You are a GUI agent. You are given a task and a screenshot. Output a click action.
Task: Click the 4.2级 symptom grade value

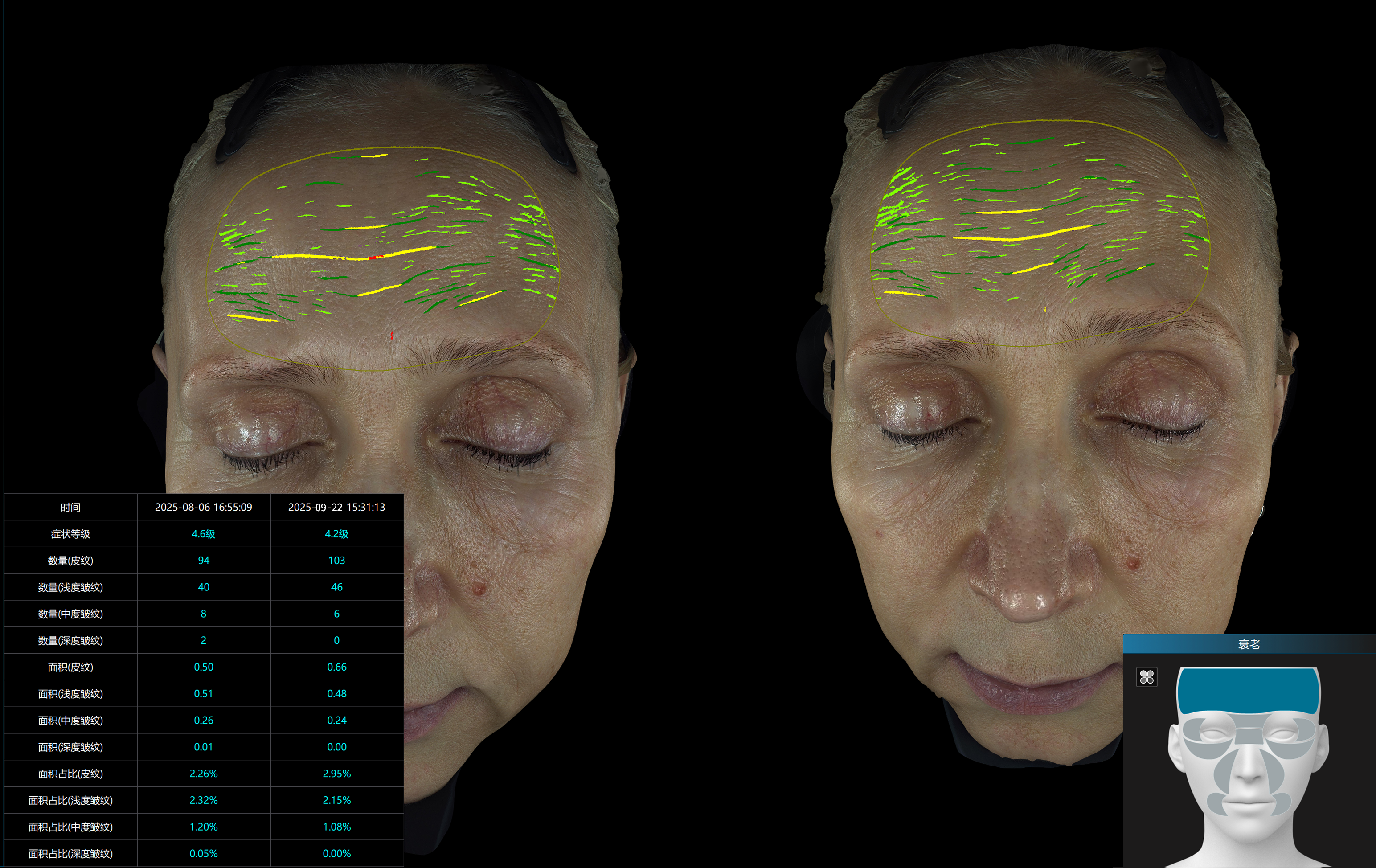336,534
